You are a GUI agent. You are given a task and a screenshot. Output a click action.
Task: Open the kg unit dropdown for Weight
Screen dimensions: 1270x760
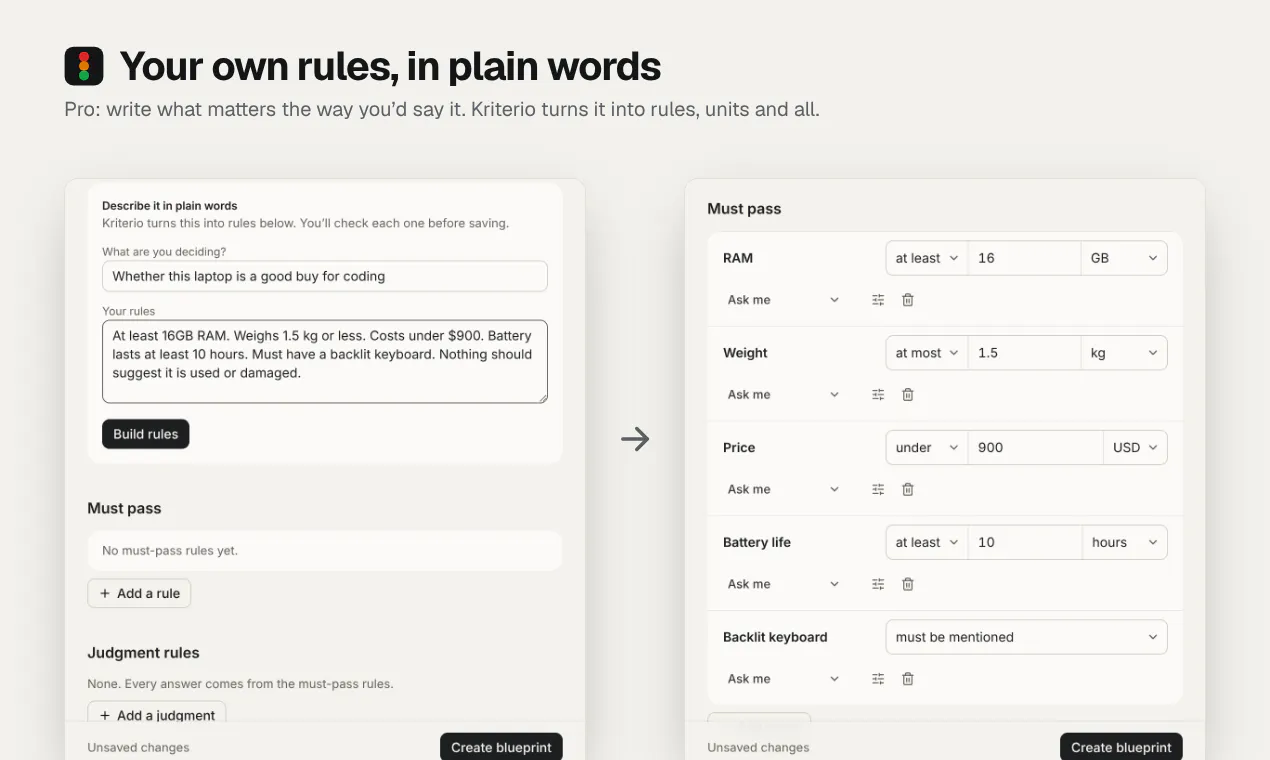(1124, 353)
